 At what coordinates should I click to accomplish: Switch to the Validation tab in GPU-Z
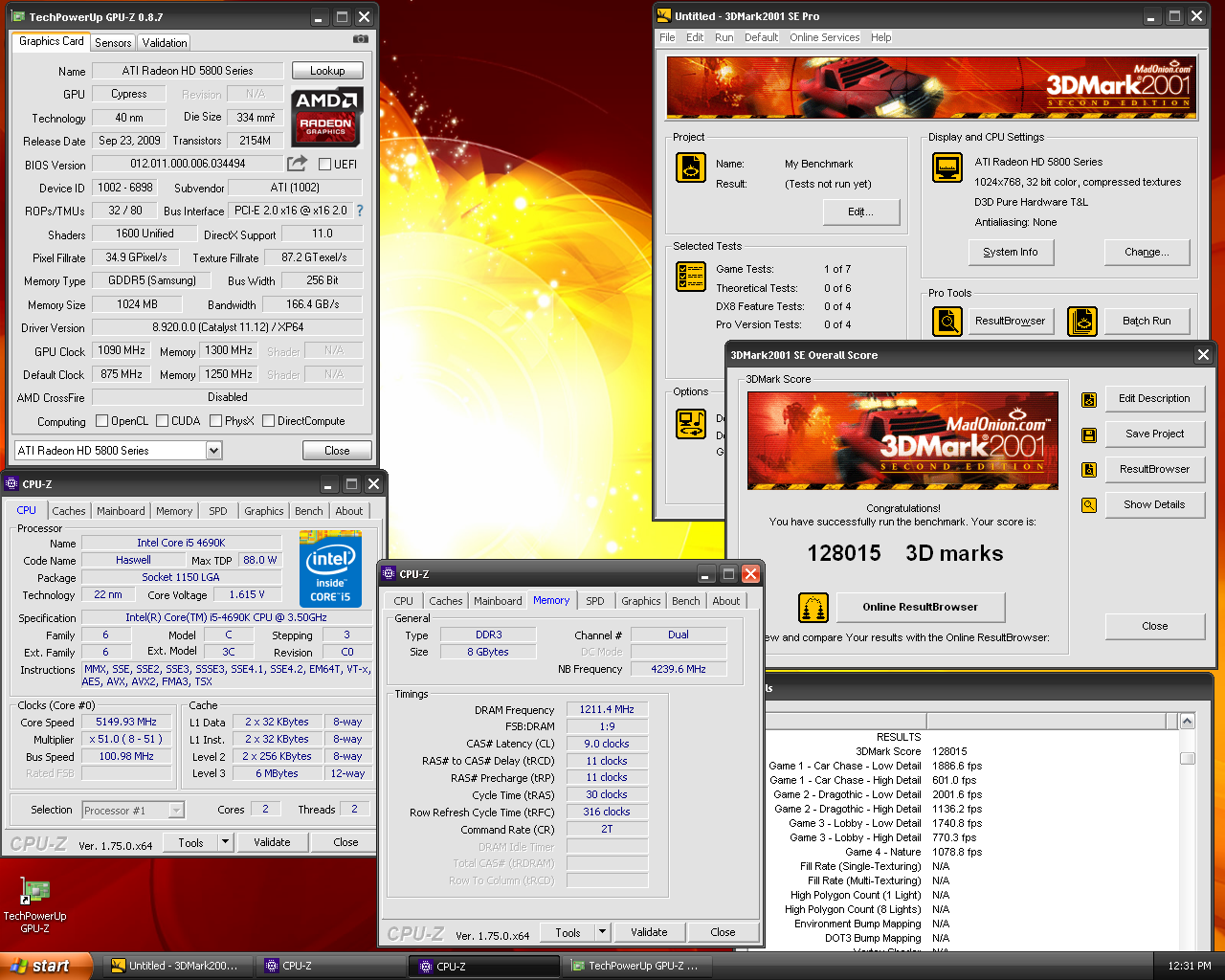(165, 43)
